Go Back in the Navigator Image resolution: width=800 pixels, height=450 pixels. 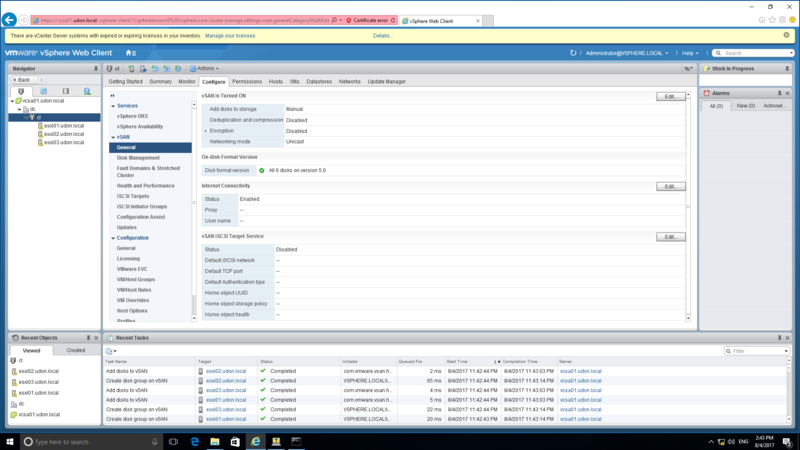point(23,80)
